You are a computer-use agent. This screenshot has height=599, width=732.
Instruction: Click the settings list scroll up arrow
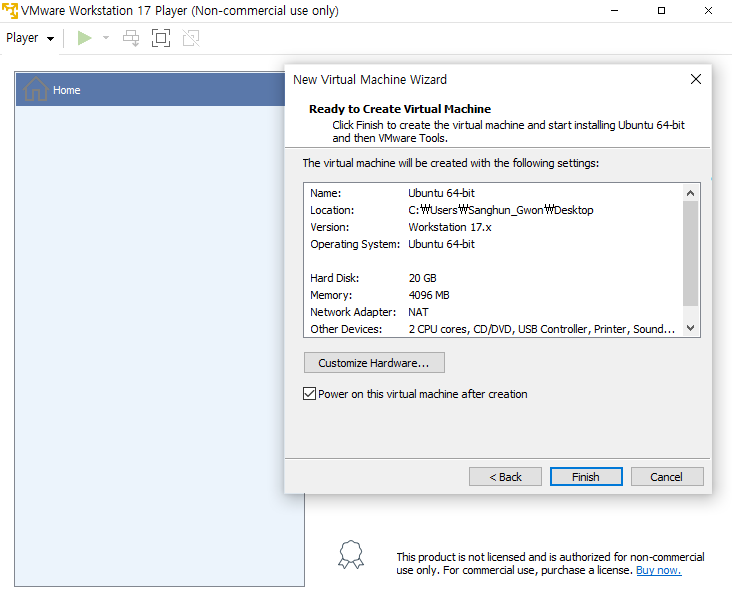click(690, 192)
